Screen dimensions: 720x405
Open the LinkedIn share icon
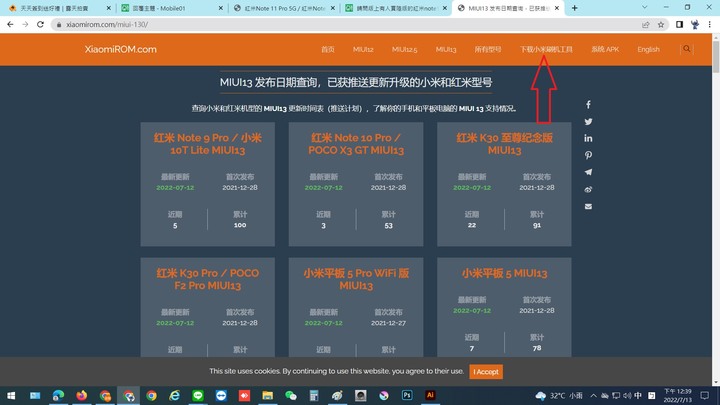point(588,138)
